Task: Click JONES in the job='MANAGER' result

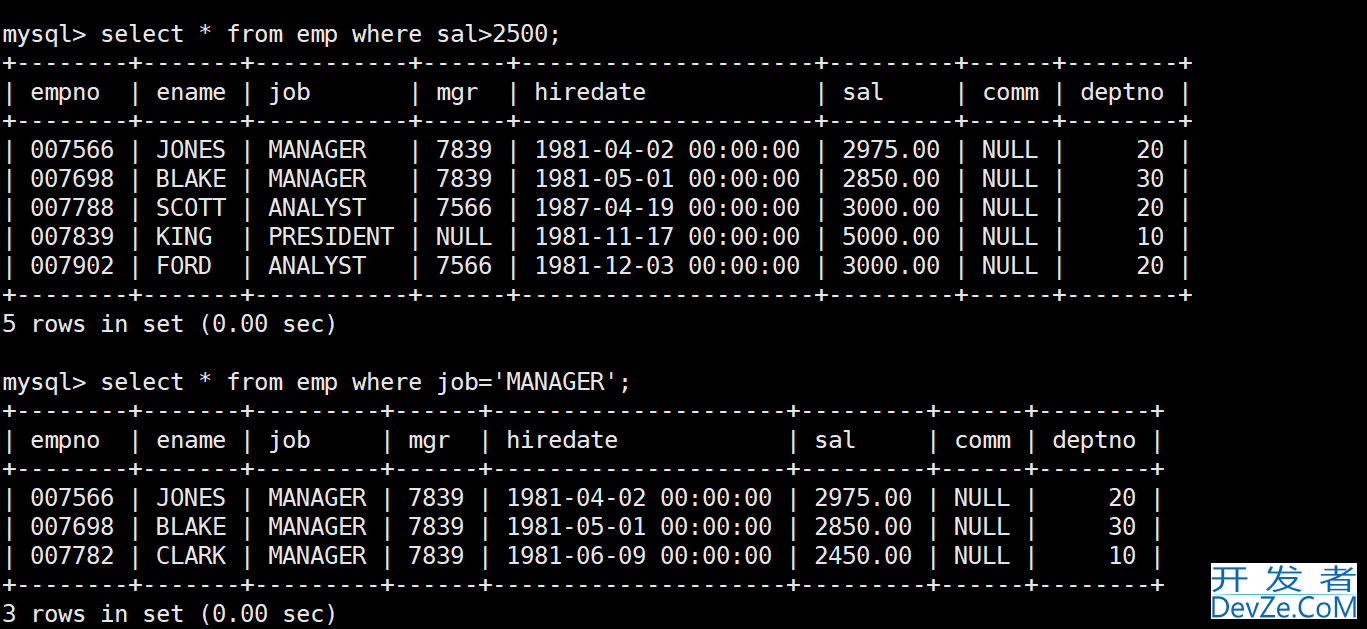Action: coord(191,498)
